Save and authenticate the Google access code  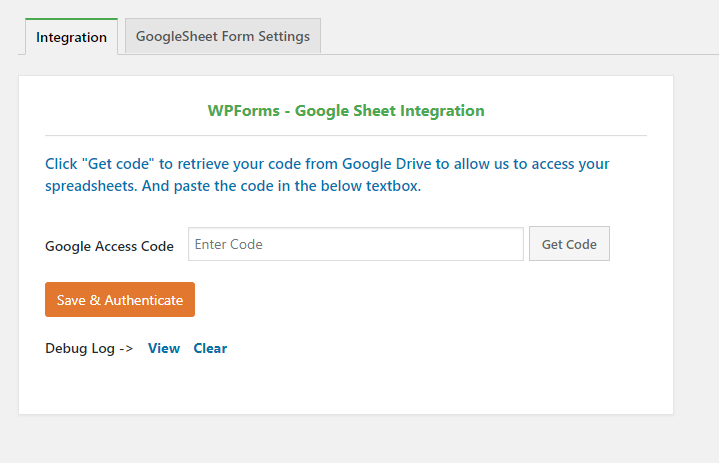pyautogui.click(x=120, y=300)
